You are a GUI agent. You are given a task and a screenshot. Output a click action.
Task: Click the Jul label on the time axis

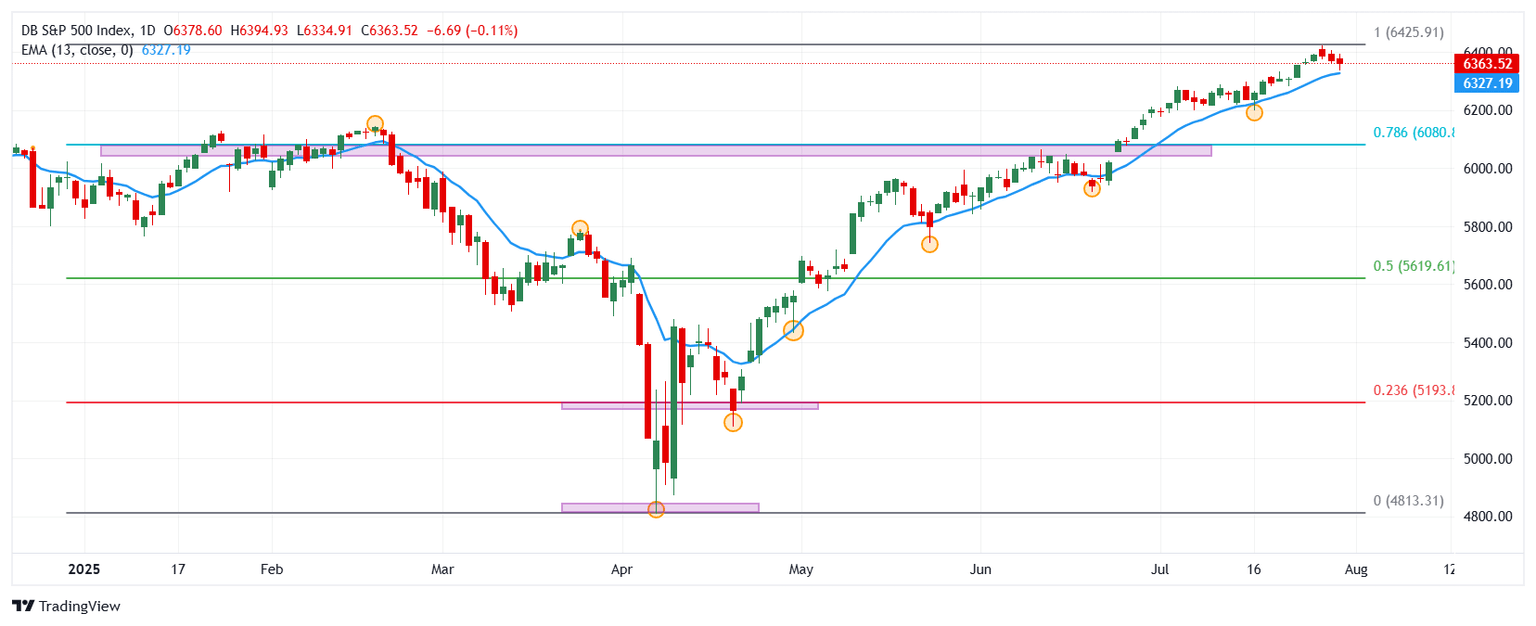pos(1160,569)
